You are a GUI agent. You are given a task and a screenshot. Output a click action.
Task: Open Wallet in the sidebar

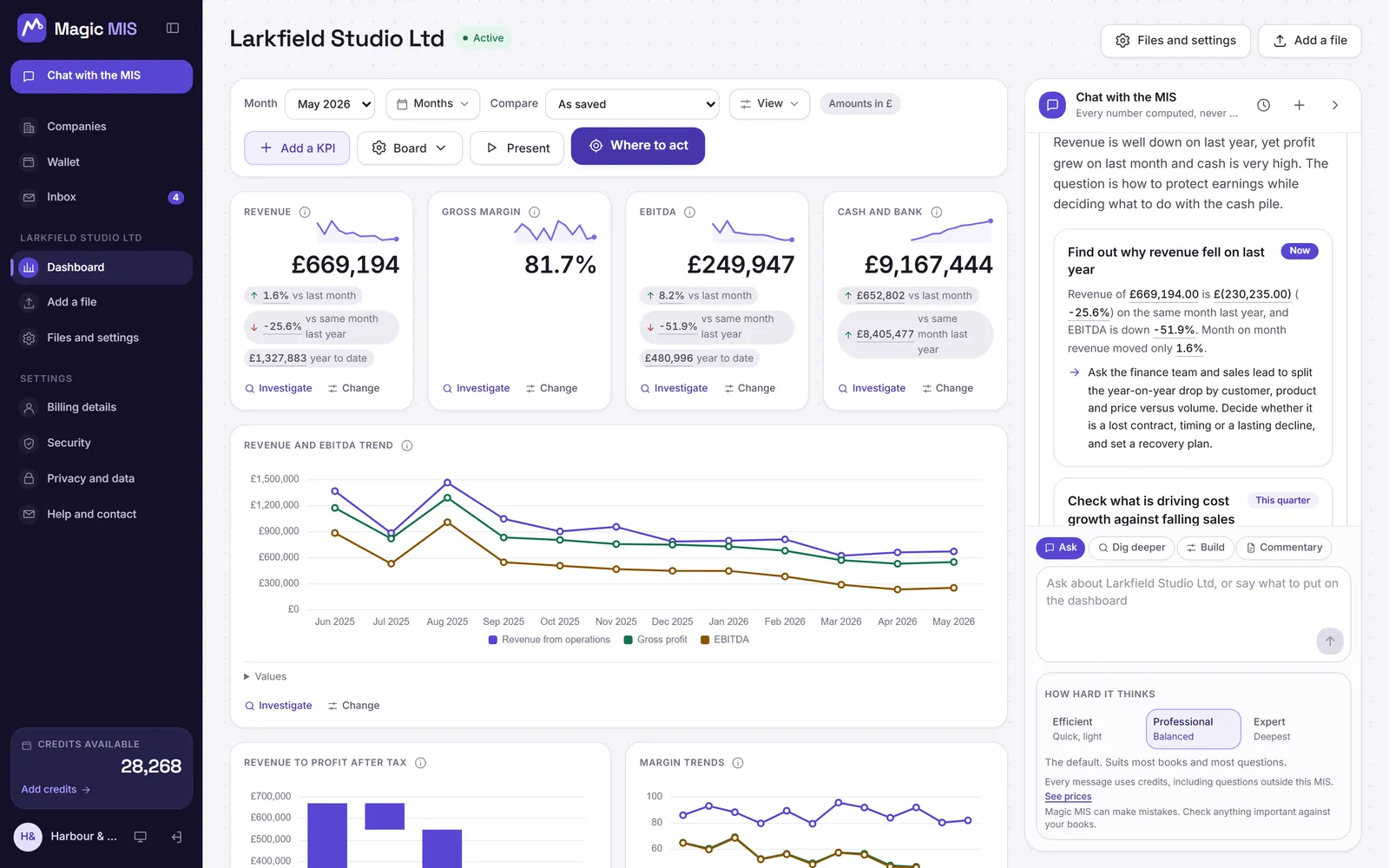tap(102, 162)
